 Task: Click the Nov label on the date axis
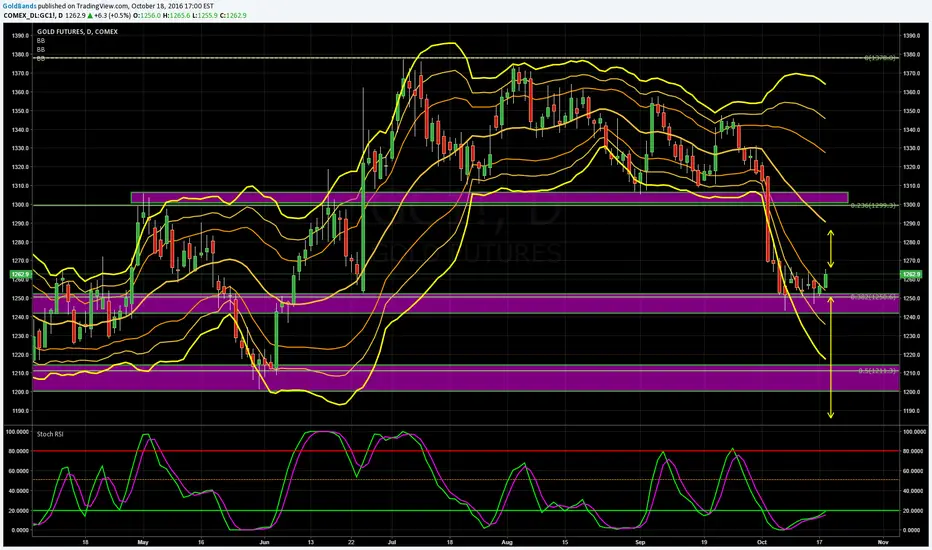[x=883, y=542]
